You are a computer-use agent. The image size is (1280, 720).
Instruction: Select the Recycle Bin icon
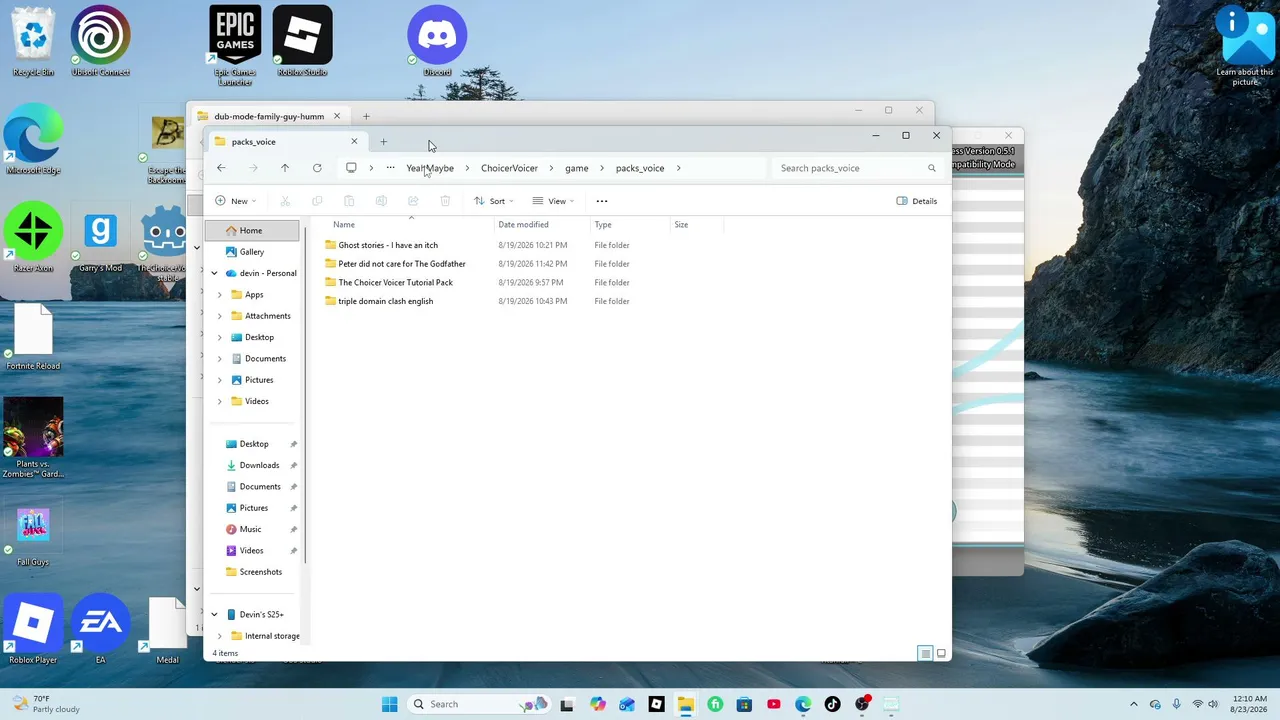pos(33,41)
